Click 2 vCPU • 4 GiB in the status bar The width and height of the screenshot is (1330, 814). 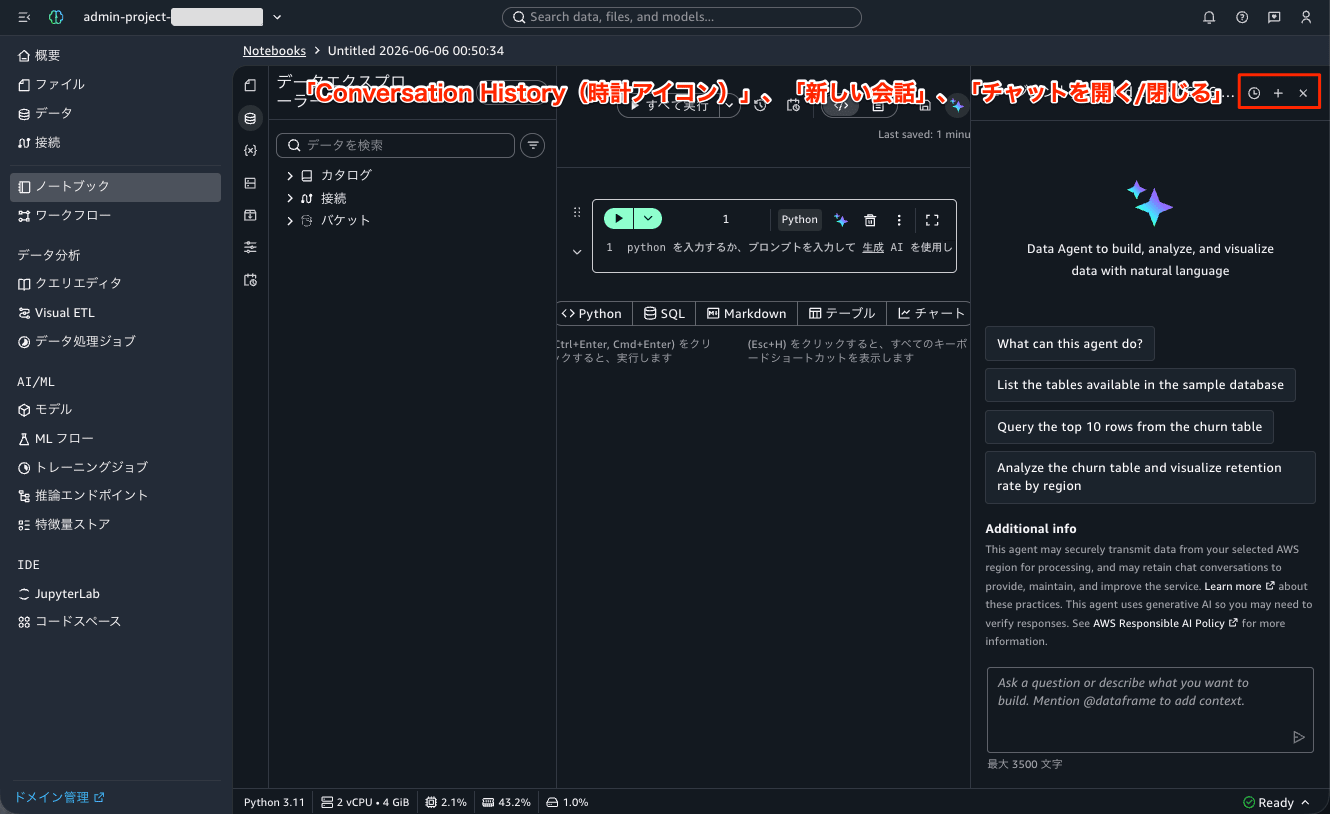[365, 802]
